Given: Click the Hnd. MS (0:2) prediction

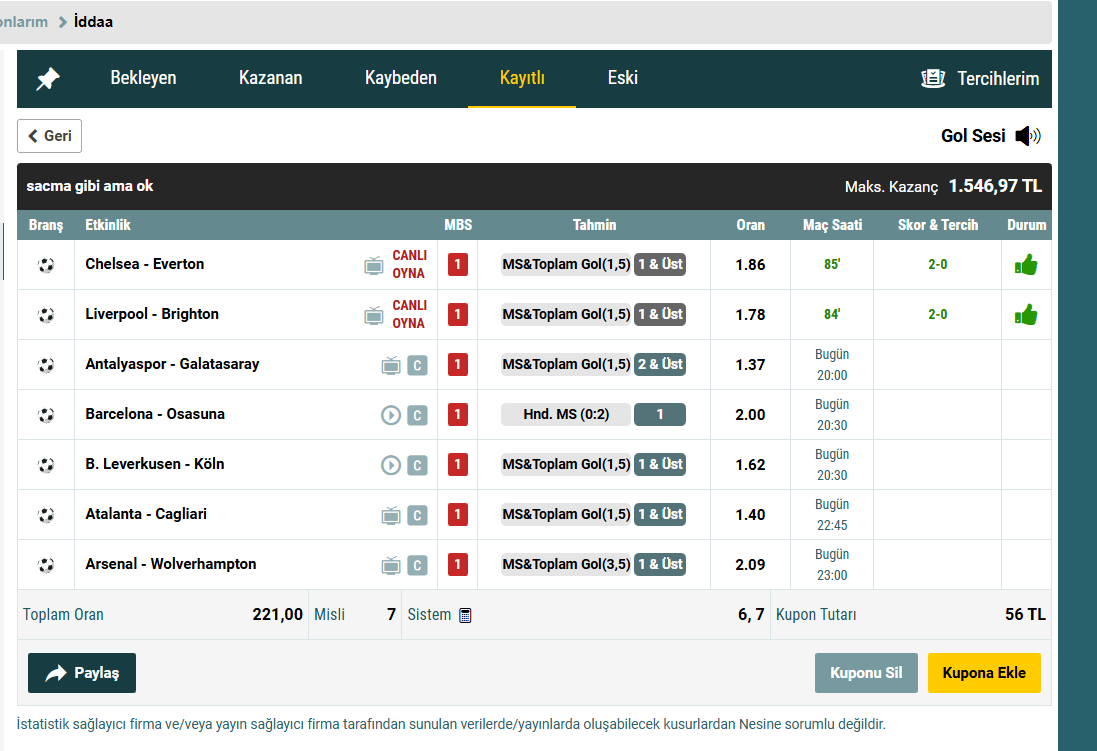Looking at the screenshot, I should (566, 414).
